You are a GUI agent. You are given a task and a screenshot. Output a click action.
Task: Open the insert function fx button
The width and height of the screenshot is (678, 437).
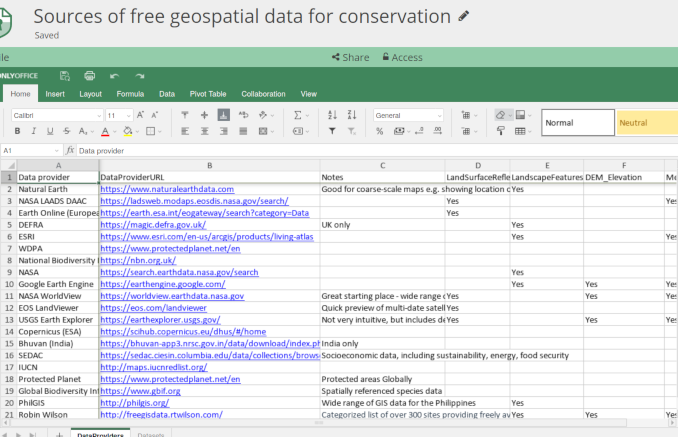[70, 150]
